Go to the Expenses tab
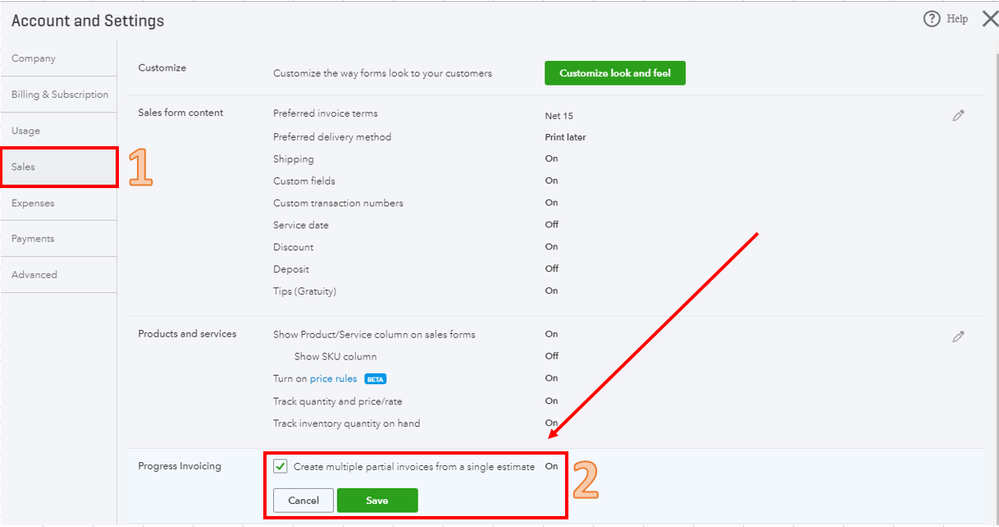999x527 pixels. pos(59,203)
